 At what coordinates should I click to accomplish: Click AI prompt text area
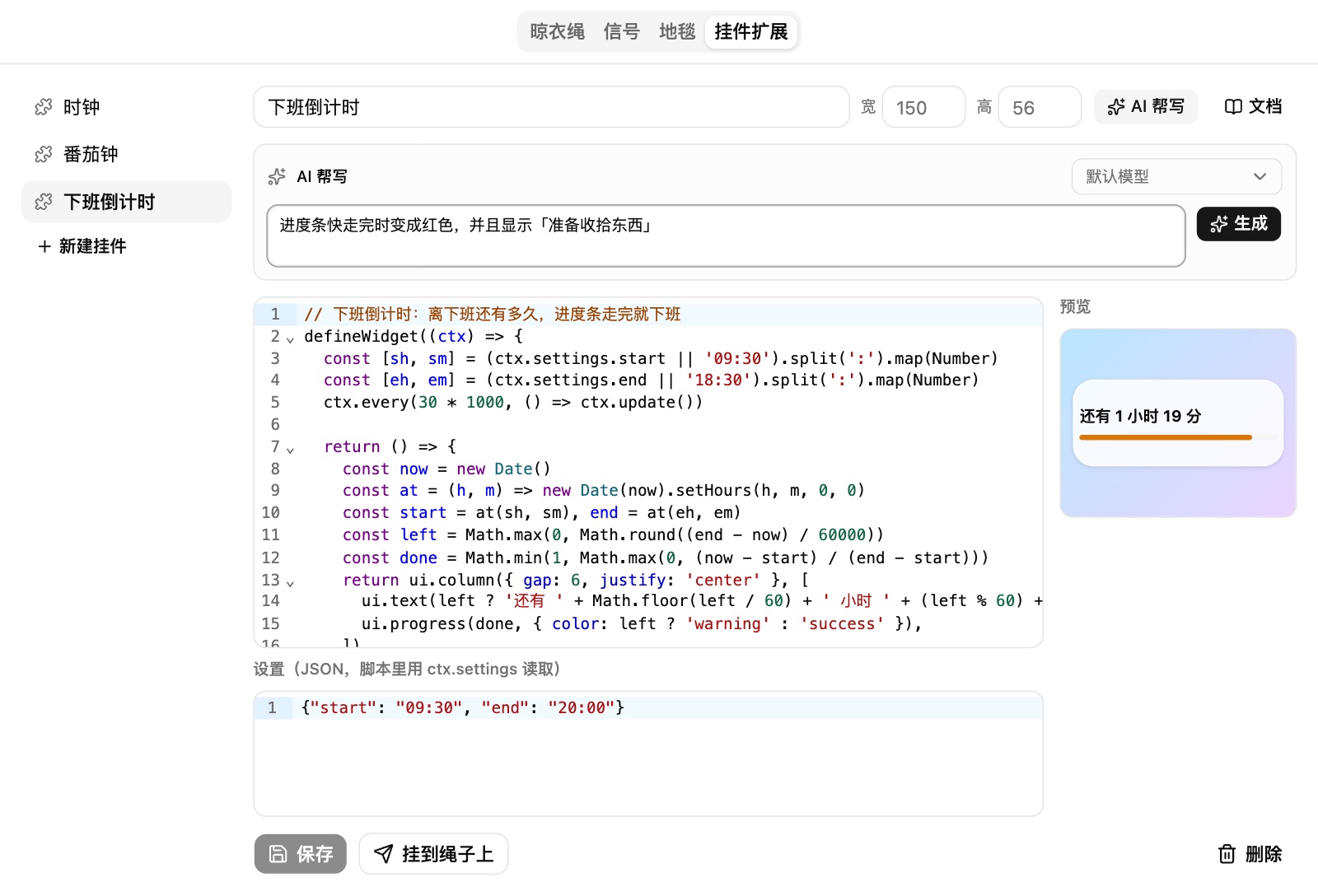(726, 236)
